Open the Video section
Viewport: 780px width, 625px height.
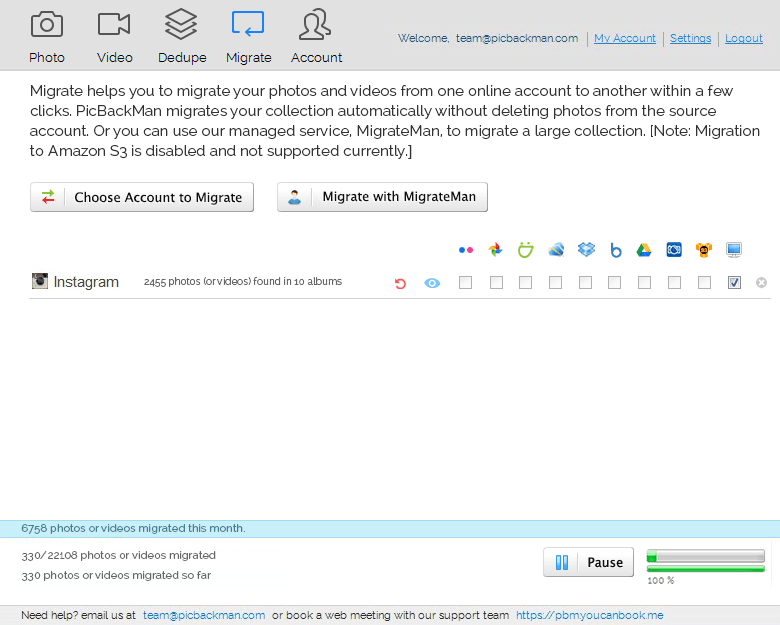click(x=114, y=38)
